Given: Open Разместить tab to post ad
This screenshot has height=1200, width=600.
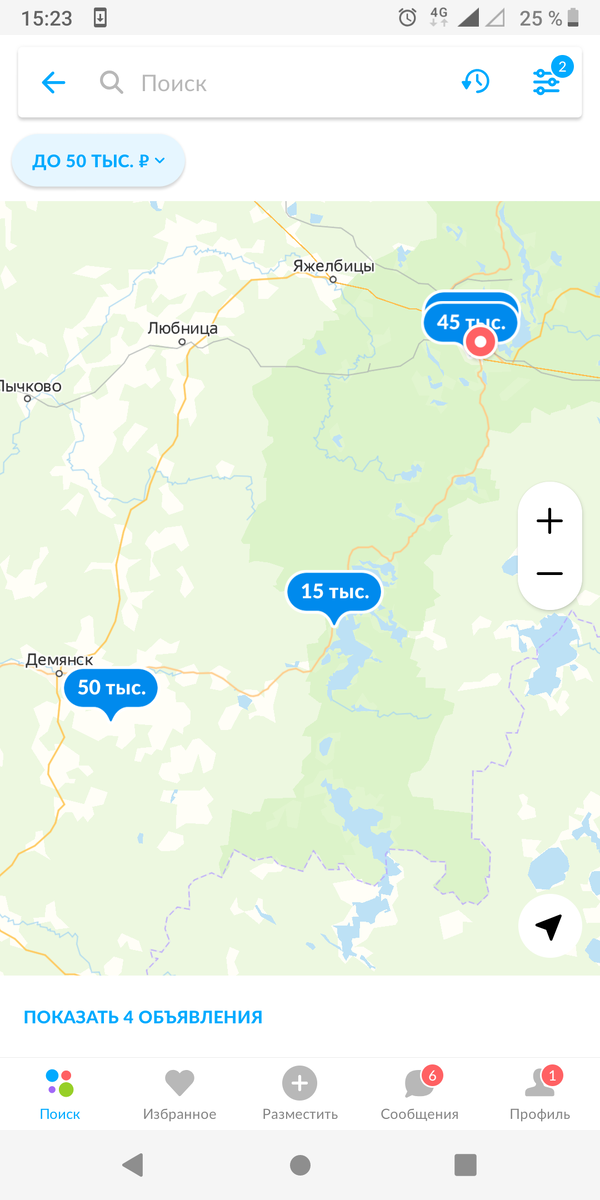Looking at the screenshot, I should (300, 1094).
